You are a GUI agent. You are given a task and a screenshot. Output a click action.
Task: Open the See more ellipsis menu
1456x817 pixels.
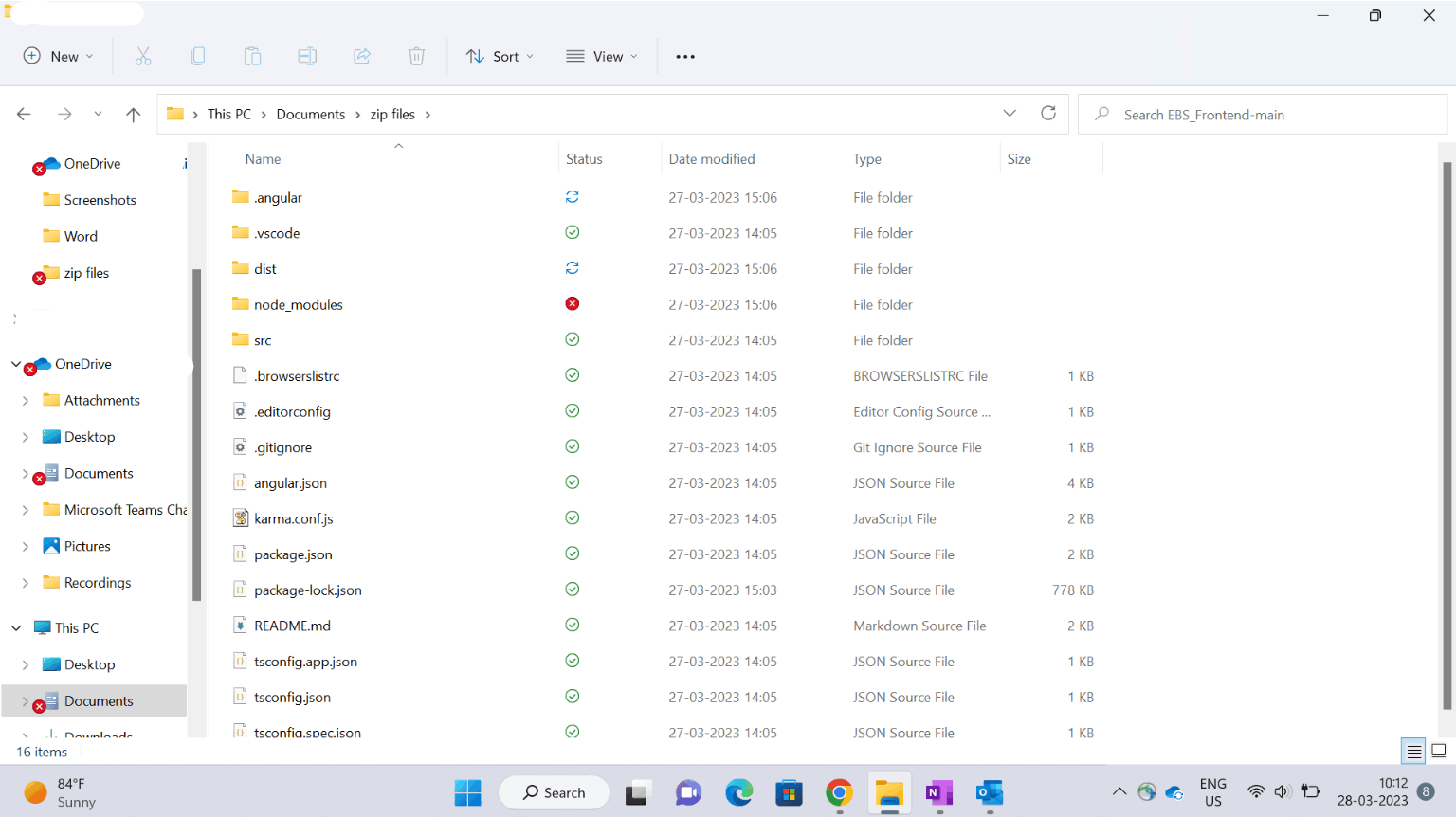coord(685,56)
